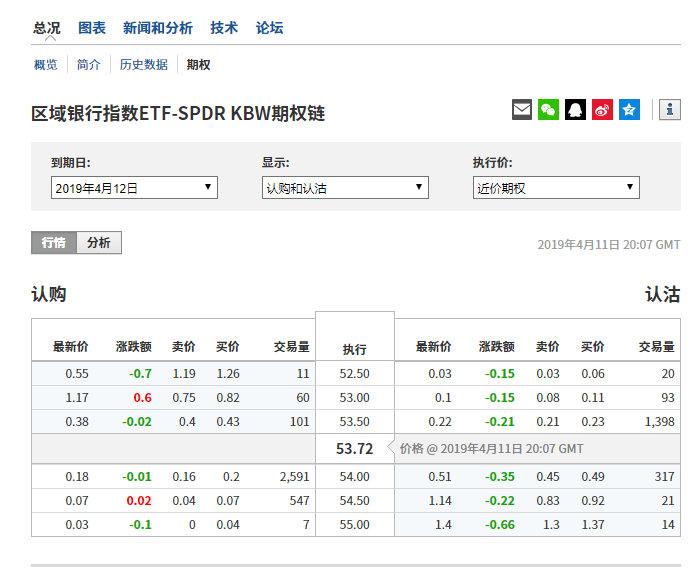Viewport: 695px width, 574px height.
Task: Click the put last price 1.14
Action: (x=440, y=500)
